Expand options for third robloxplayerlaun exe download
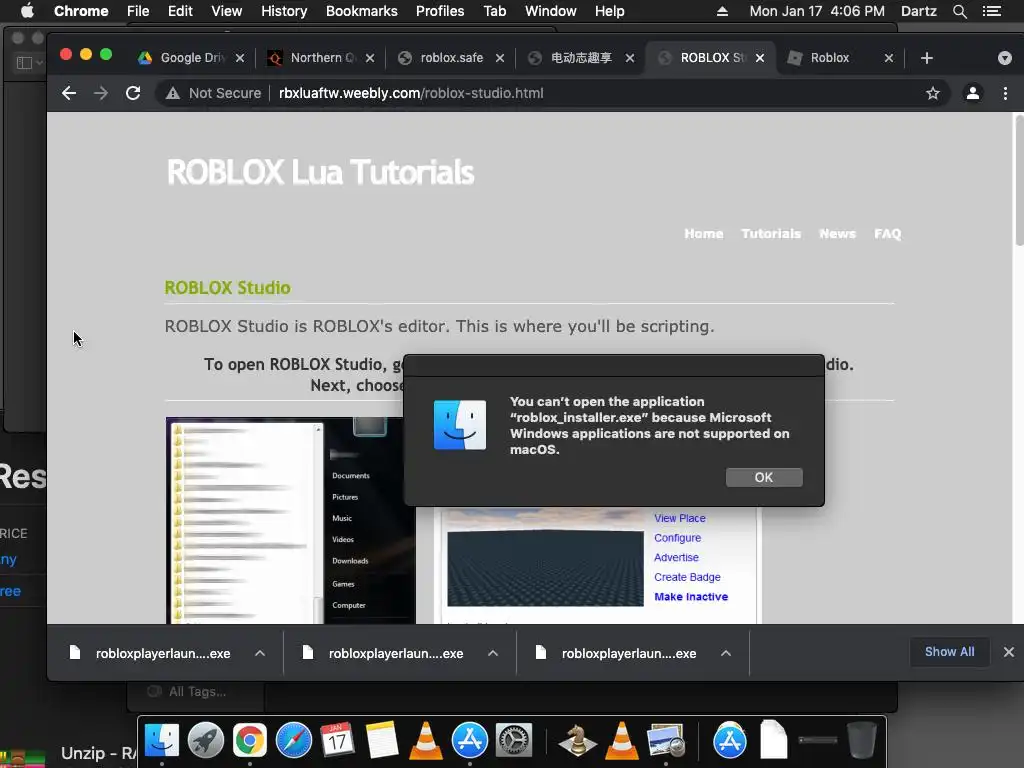 pos(726,653)
